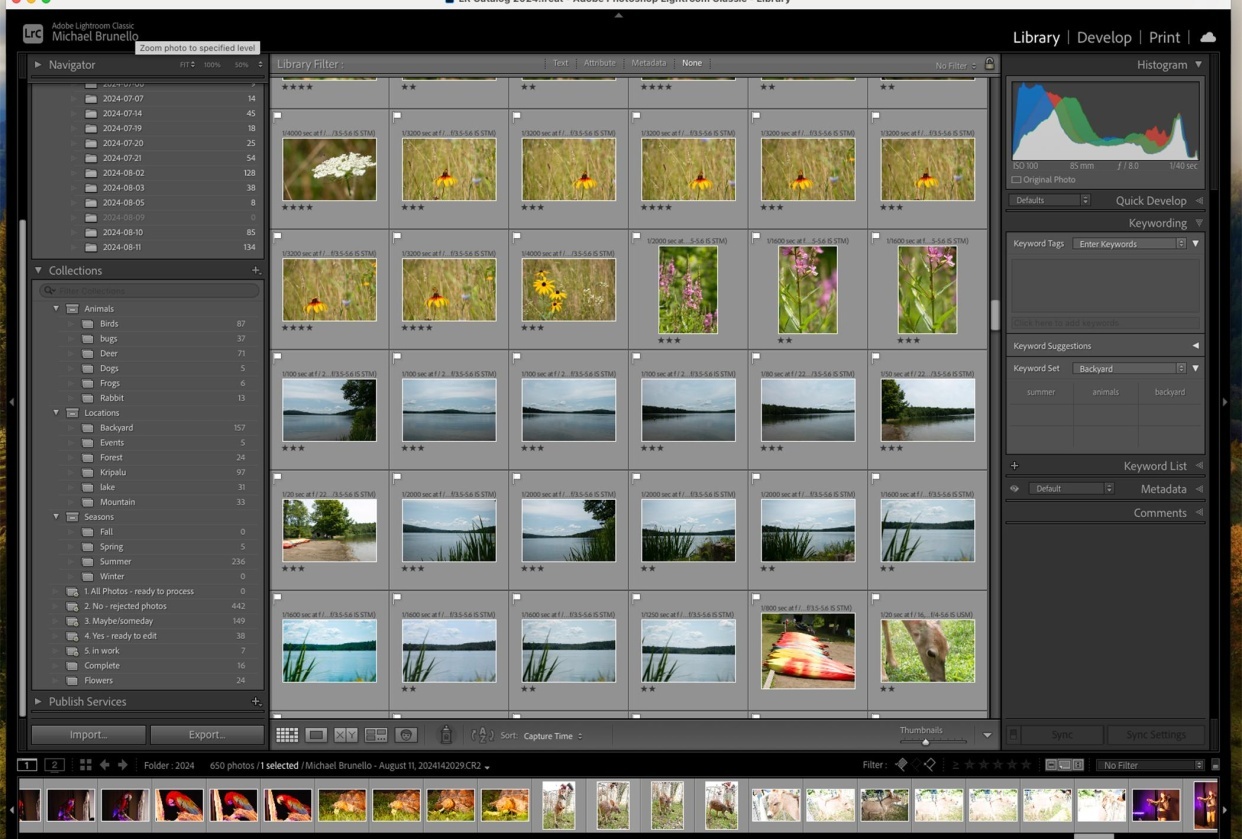The height and width of the screenshot is (839, 1242).
Task: Click filmstrip grid view shortcut icon
Action: point(86,765)
